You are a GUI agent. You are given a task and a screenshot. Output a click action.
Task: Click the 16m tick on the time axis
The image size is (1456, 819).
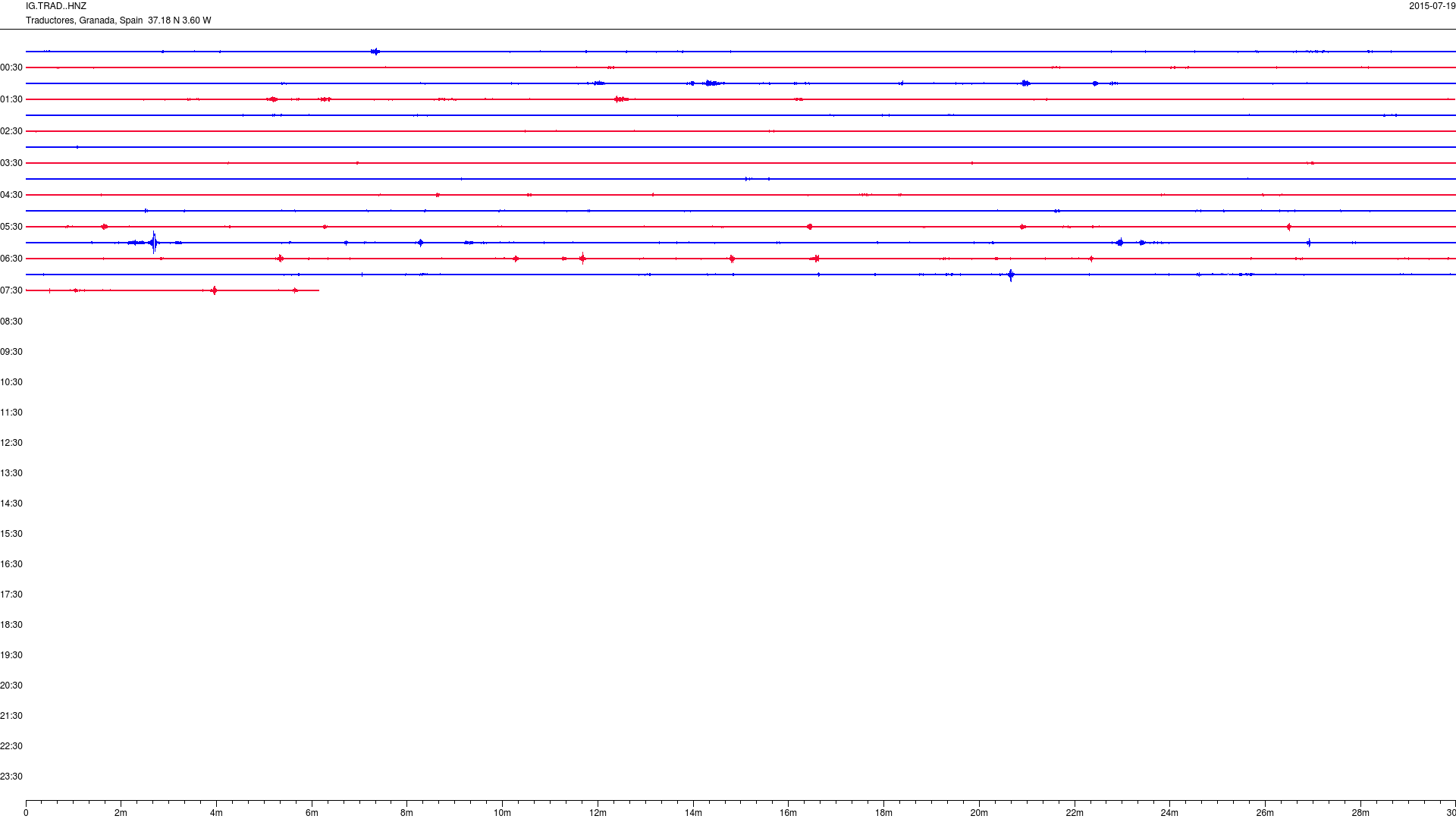pos(789,813)
